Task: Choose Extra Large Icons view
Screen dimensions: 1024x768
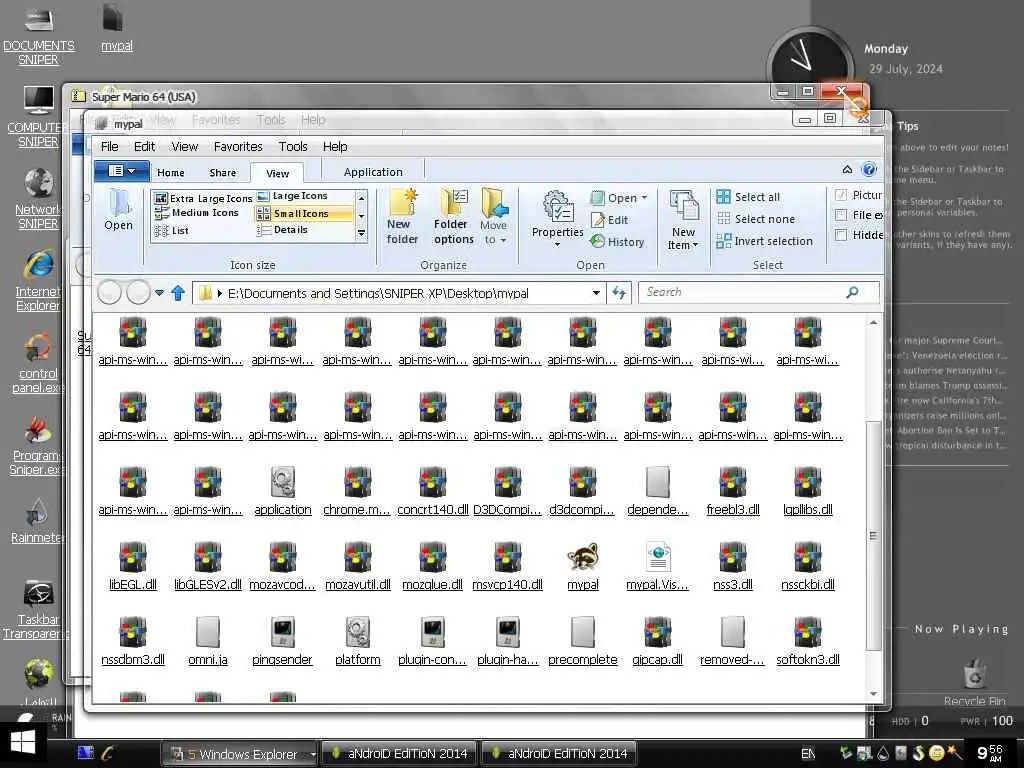Action: (203, 198)
